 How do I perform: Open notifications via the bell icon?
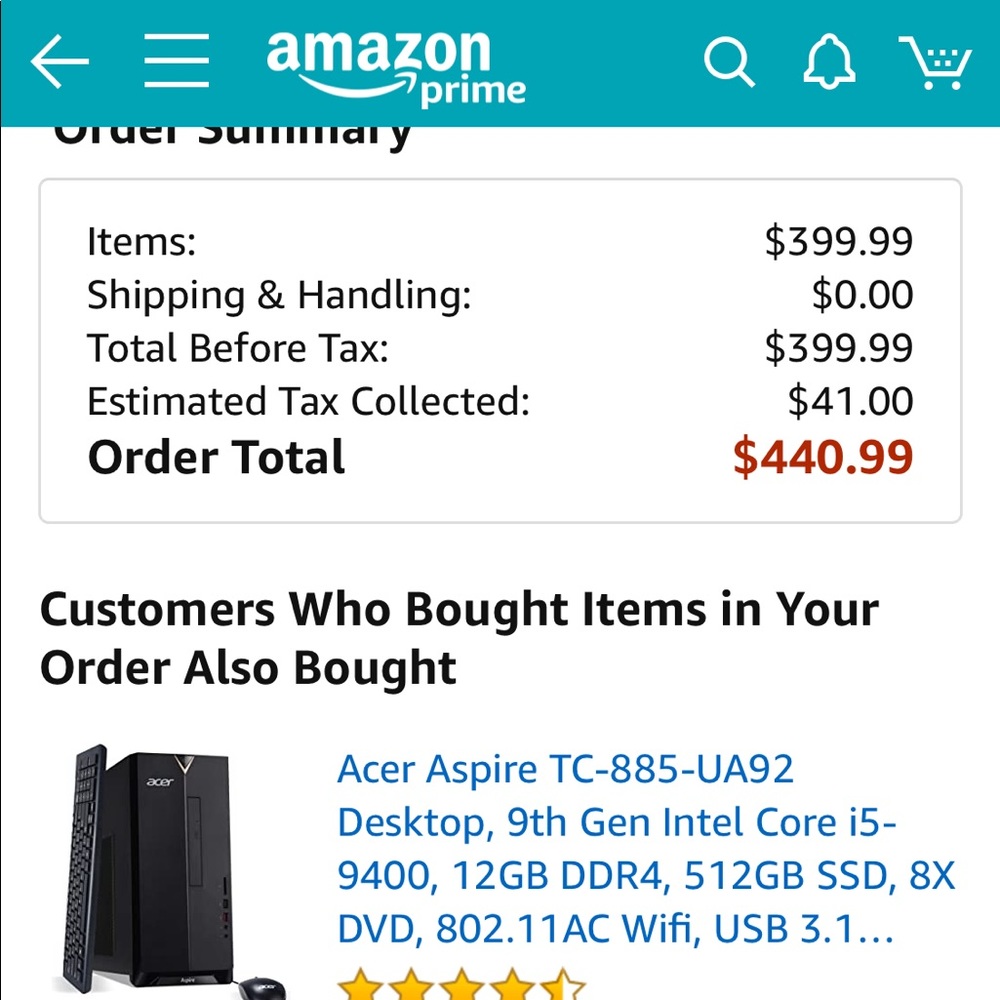(x=828, y=61)
